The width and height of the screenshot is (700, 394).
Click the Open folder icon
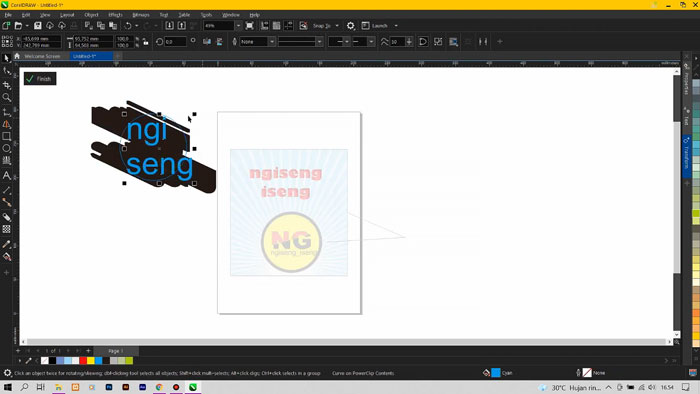tap(18, 26)
